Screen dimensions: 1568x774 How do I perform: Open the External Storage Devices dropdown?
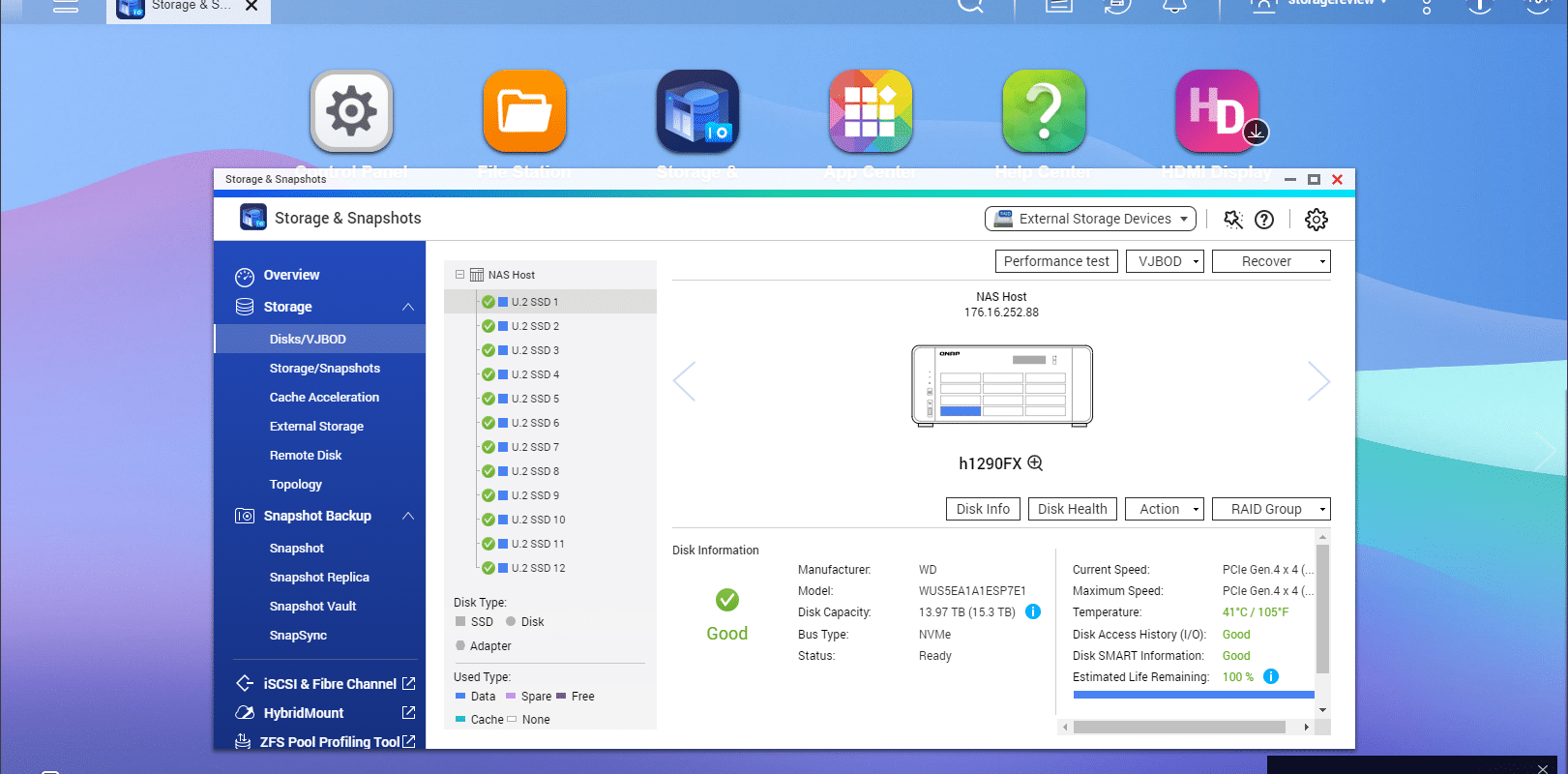1090,219
